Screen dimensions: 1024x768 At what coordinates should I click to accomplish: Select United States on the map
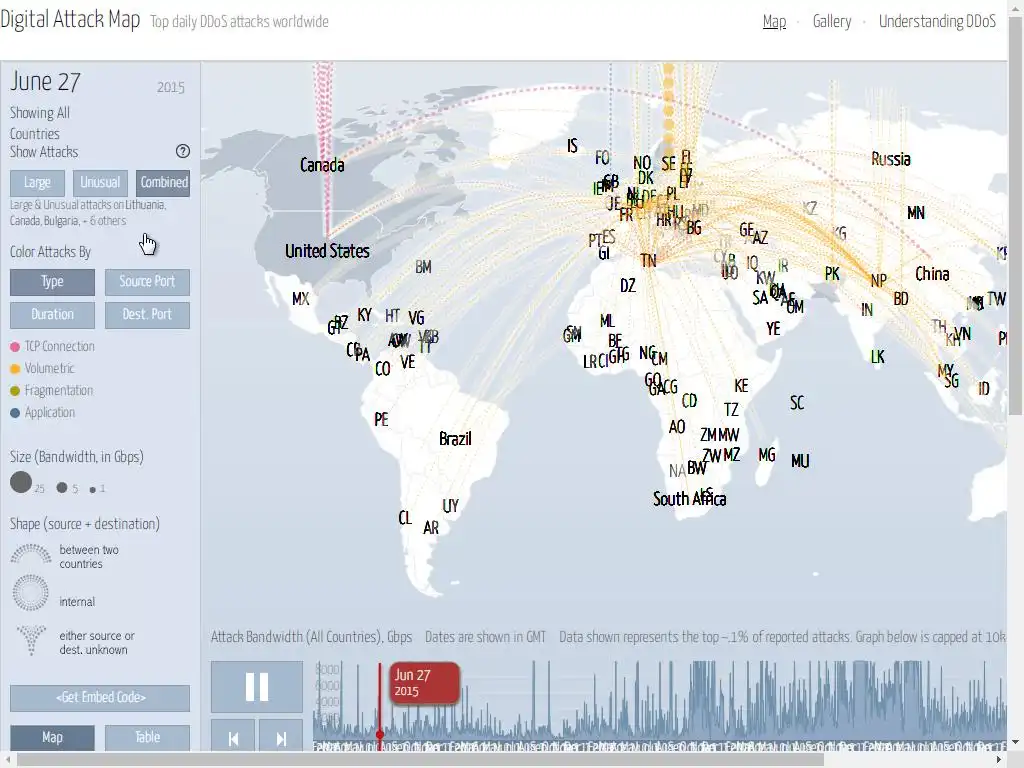tap(327, 251)
